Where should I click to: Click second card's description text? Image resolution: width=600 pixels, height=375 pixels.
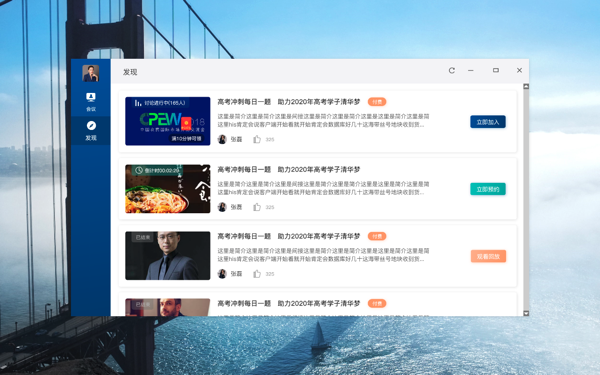tap(323, 188)
